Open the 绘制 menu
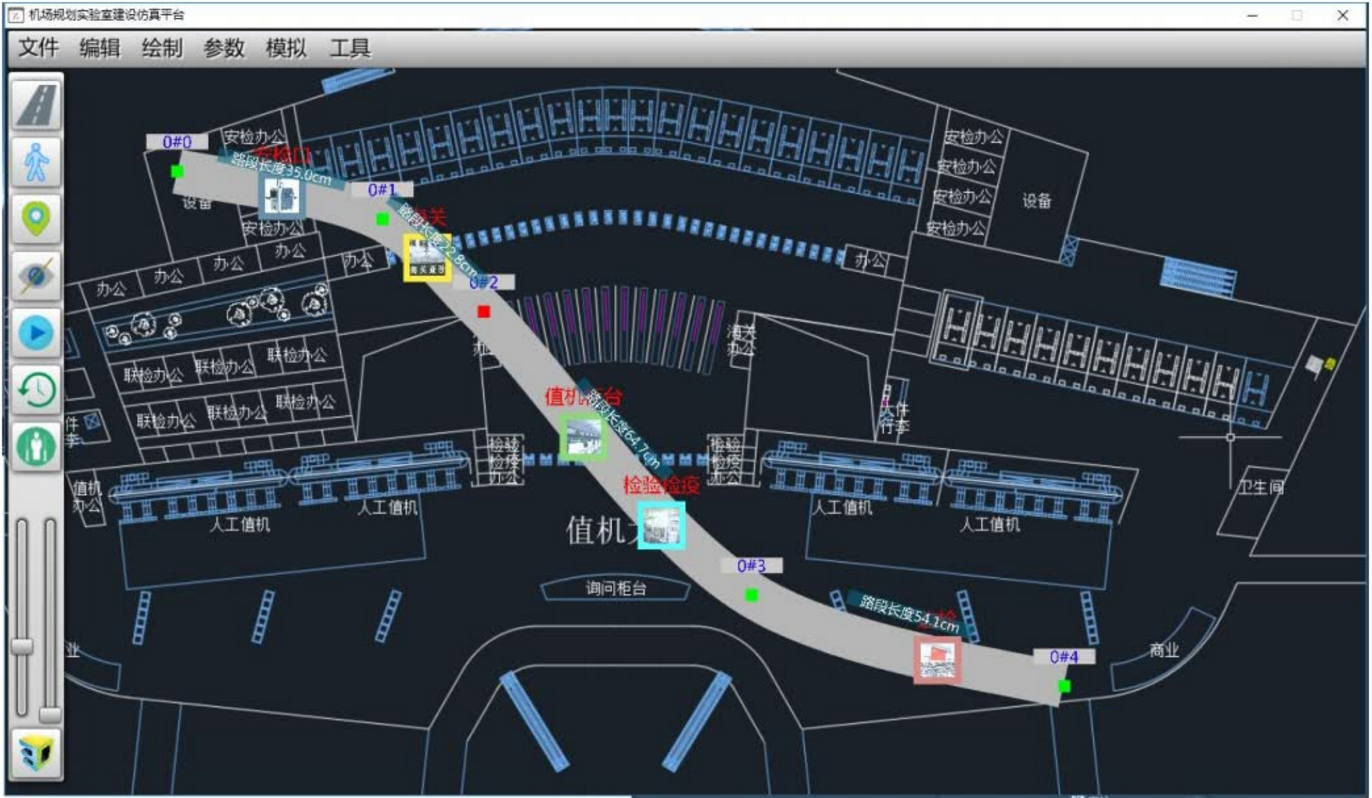 (162, 48)
